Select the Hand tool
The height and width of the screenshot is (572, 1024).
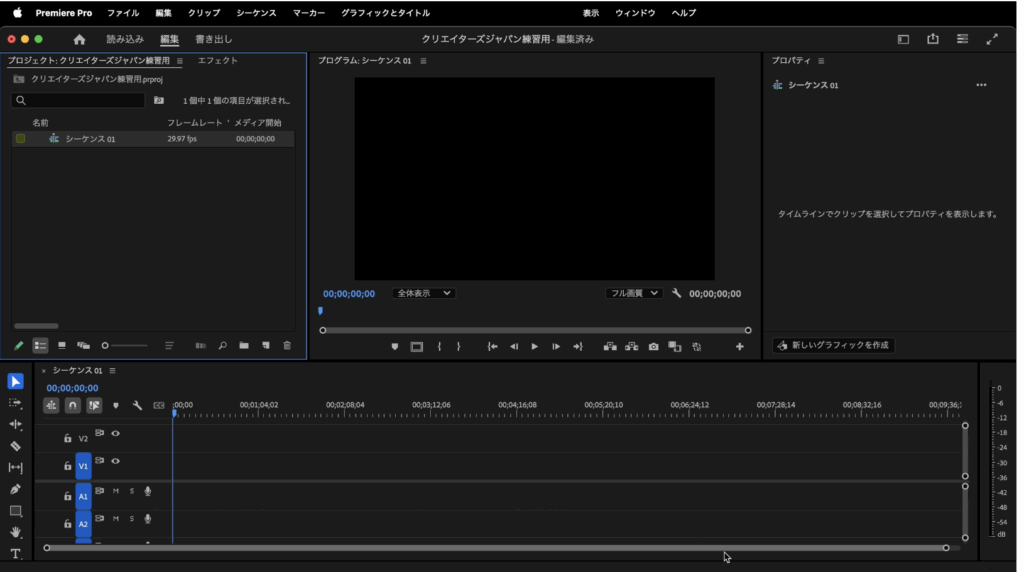[15, 532]
